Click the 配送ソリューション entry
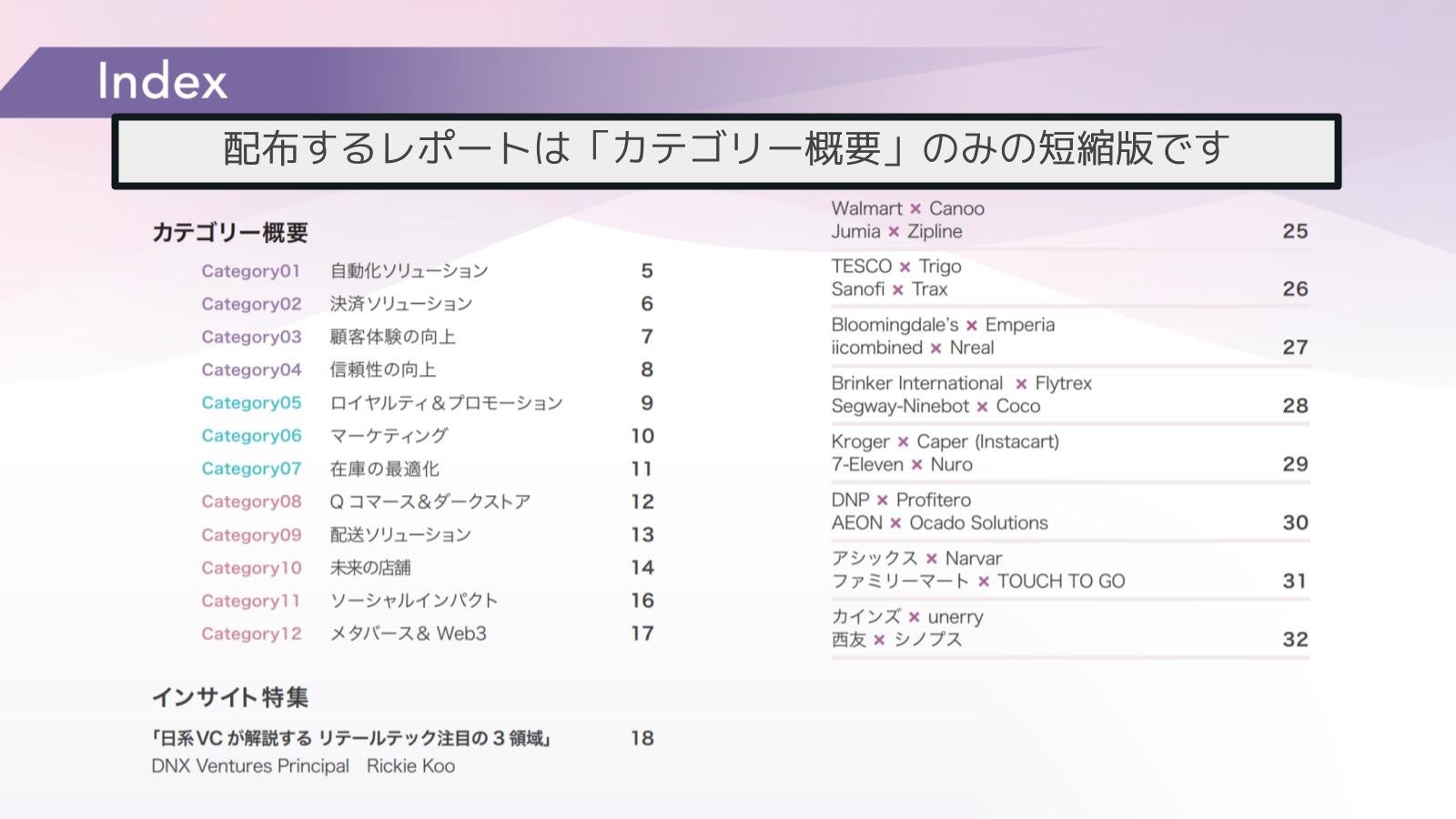 tap(400, 535)
